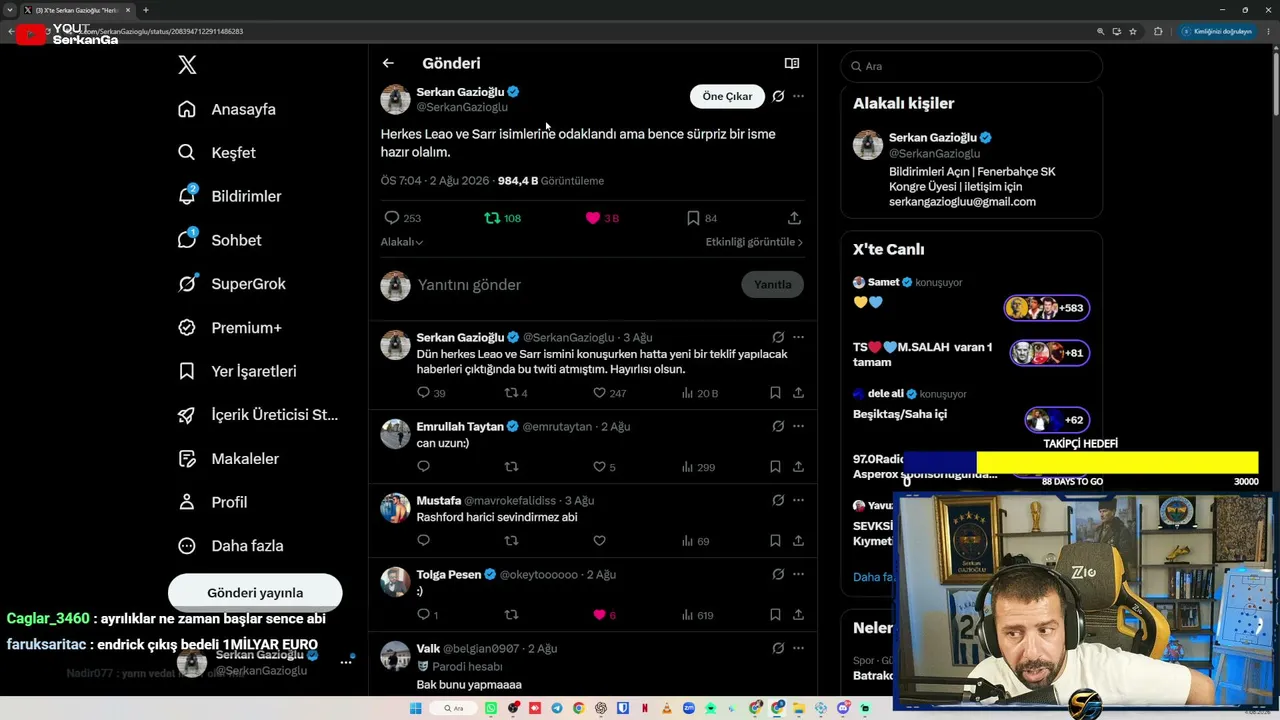The height and width of the screenshot is (720, 1280).
Task: Click the Gönderi yayınla button
Action: pyautogui.click(x=255, y=593)
